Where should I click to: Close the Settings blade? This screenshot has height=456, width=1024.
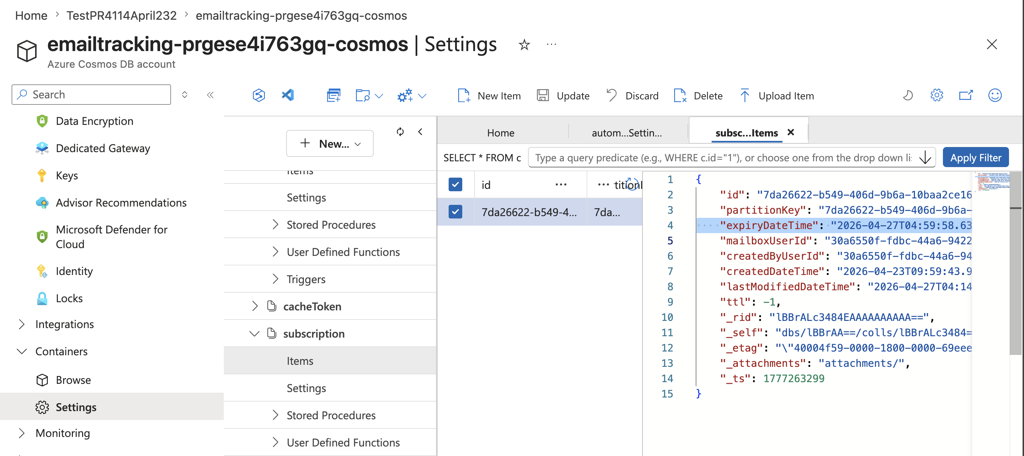(x=991, y=44)
